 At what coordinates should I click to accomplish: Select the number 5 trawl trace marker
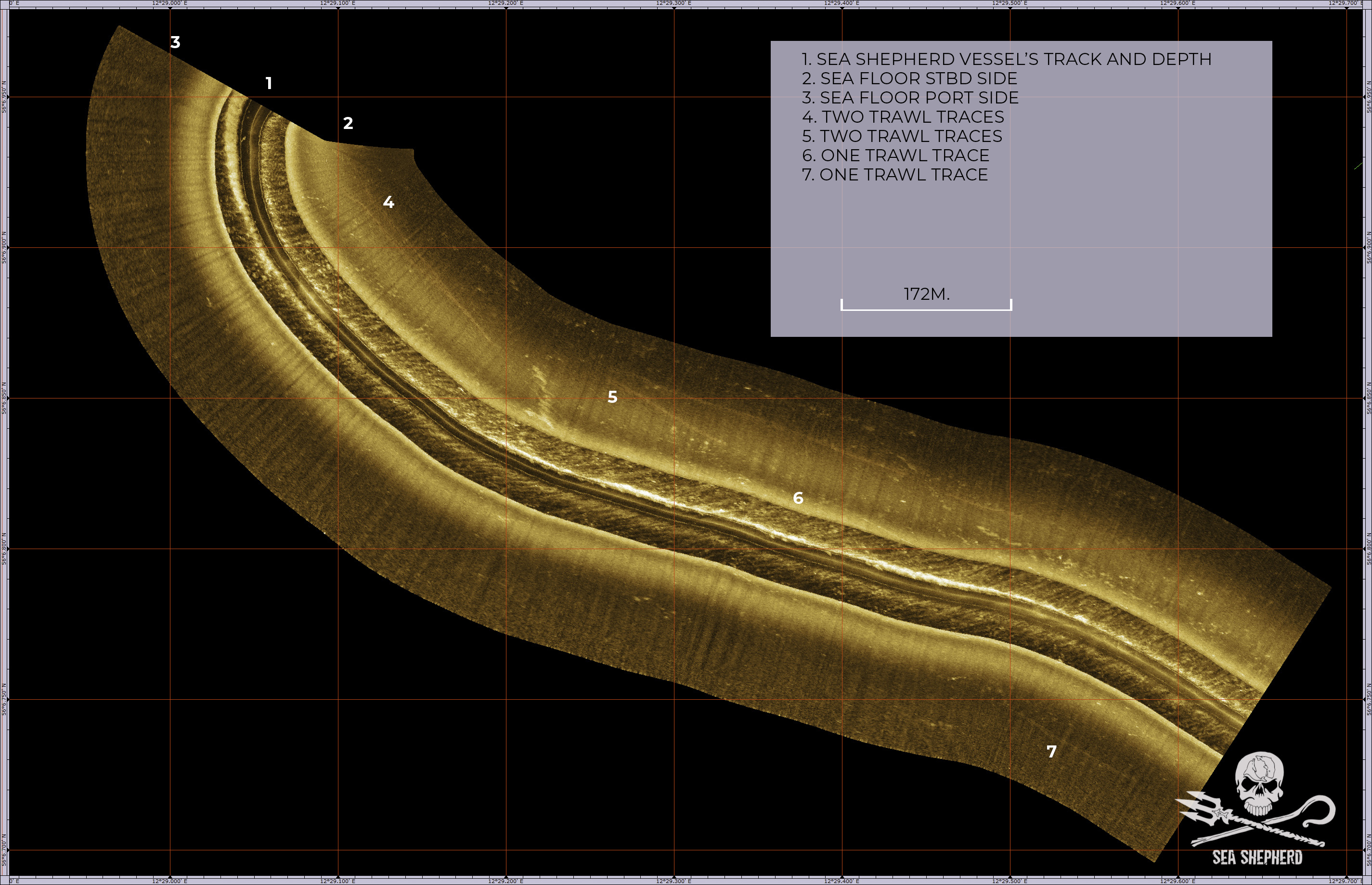point(613,397)
